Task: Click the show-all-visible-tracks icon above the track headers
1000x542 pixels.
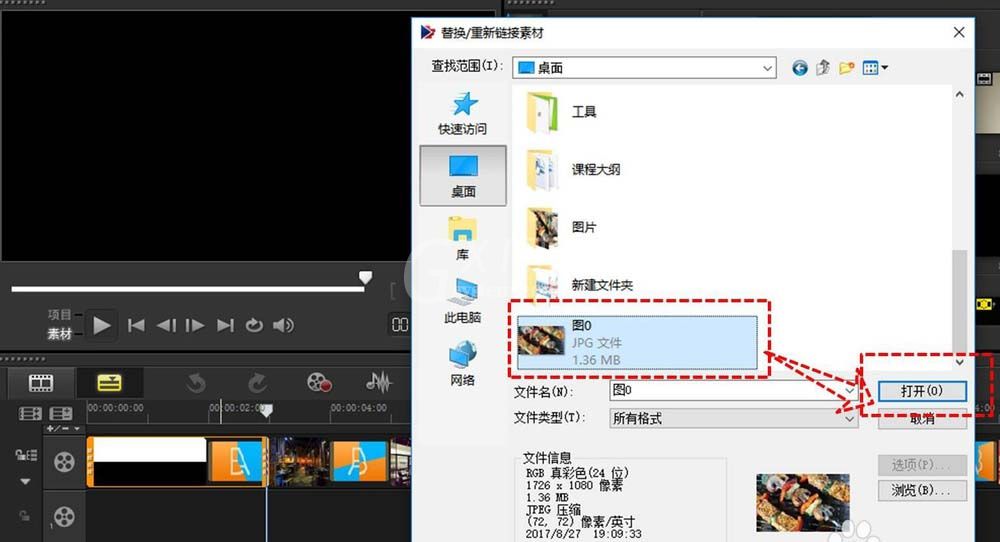Action: click(x=30, y=414)
